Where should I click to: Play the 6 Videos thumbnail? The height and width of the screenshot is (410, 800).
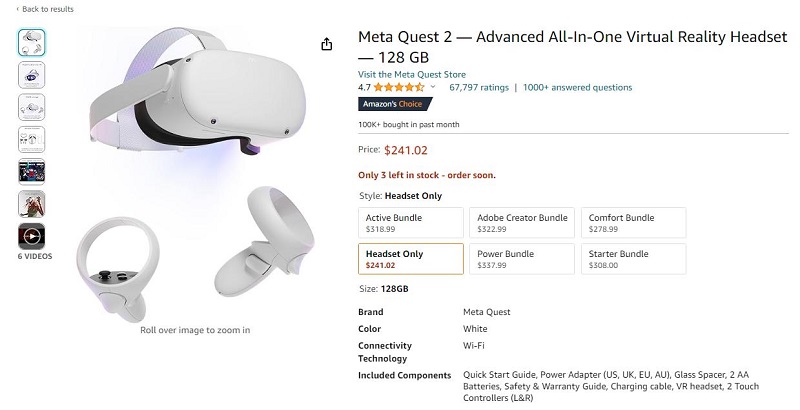click(32, 236)
